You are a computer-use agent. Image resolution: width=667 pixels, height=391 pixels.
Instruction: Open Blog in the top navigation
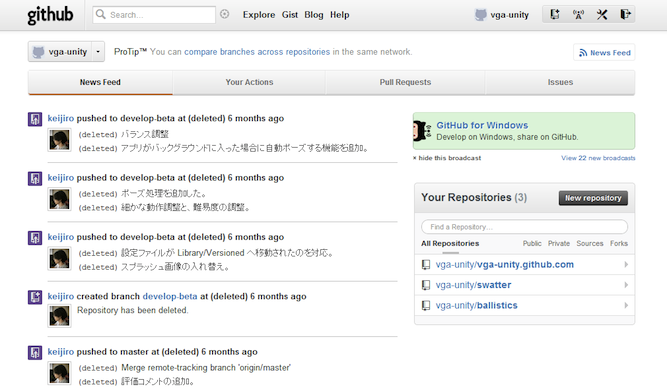(314, 15)
